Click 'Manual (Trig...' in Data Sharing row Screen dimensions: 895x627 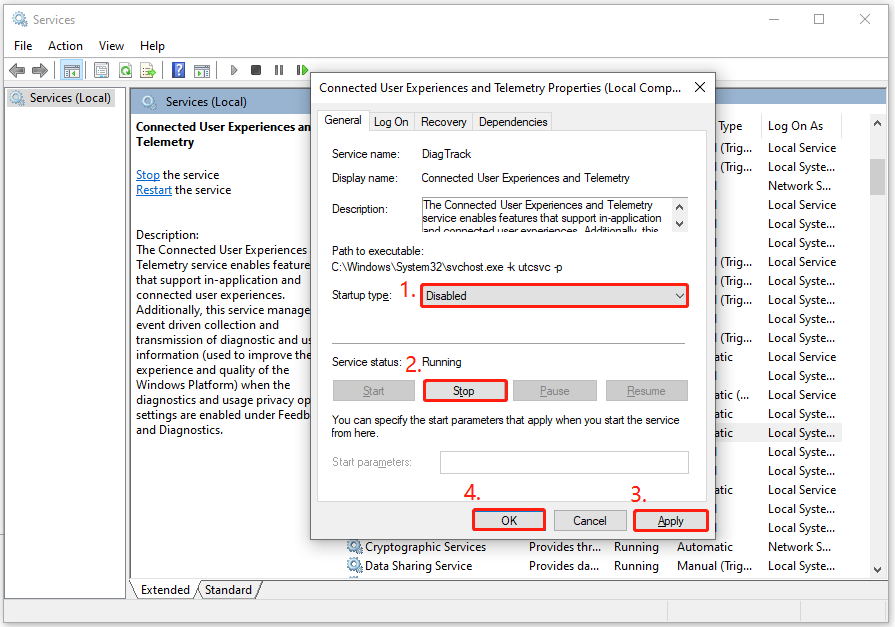click(x=714, y=565)
